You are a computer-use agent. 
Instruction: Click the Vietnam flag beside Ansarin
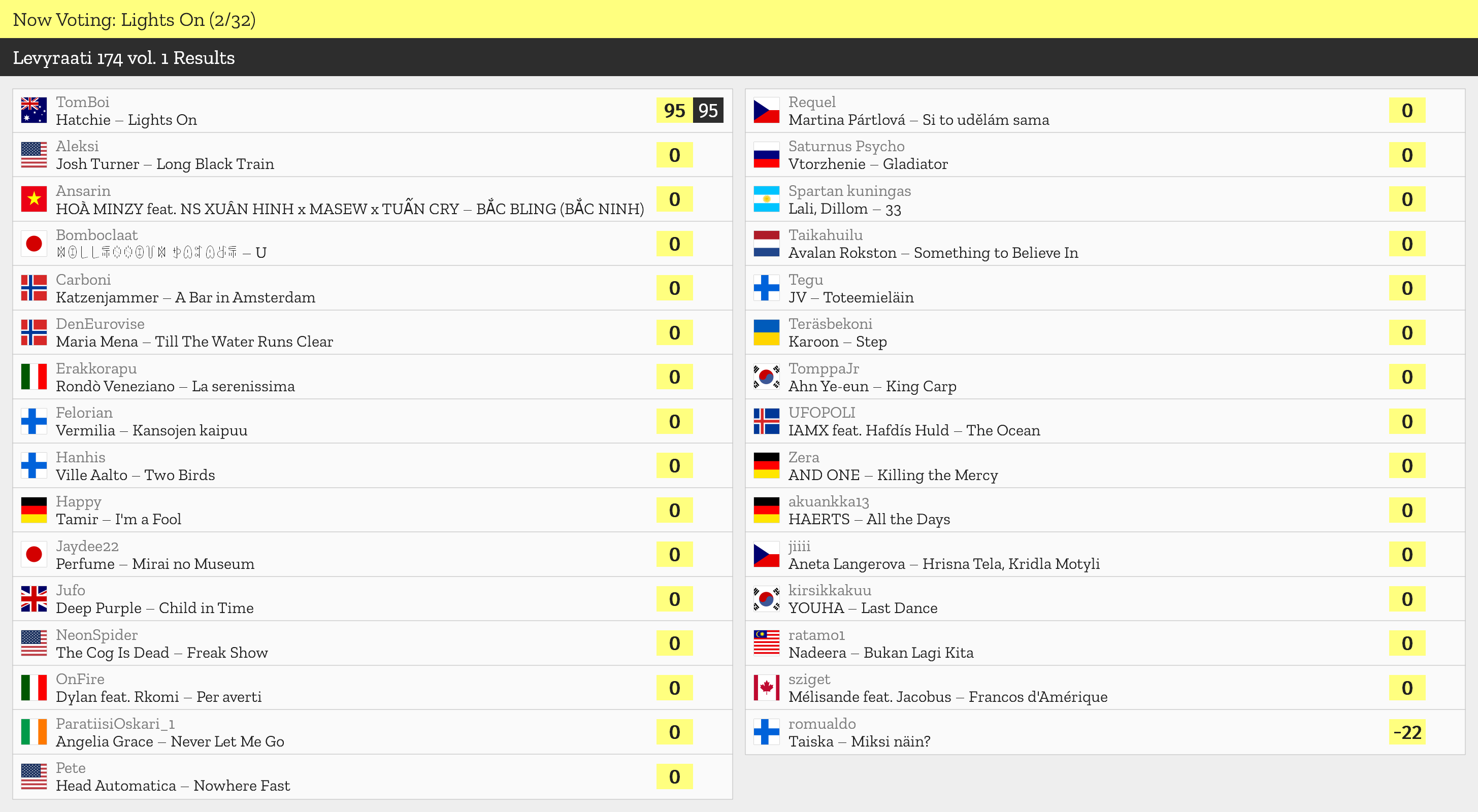[x=34, y=199]
